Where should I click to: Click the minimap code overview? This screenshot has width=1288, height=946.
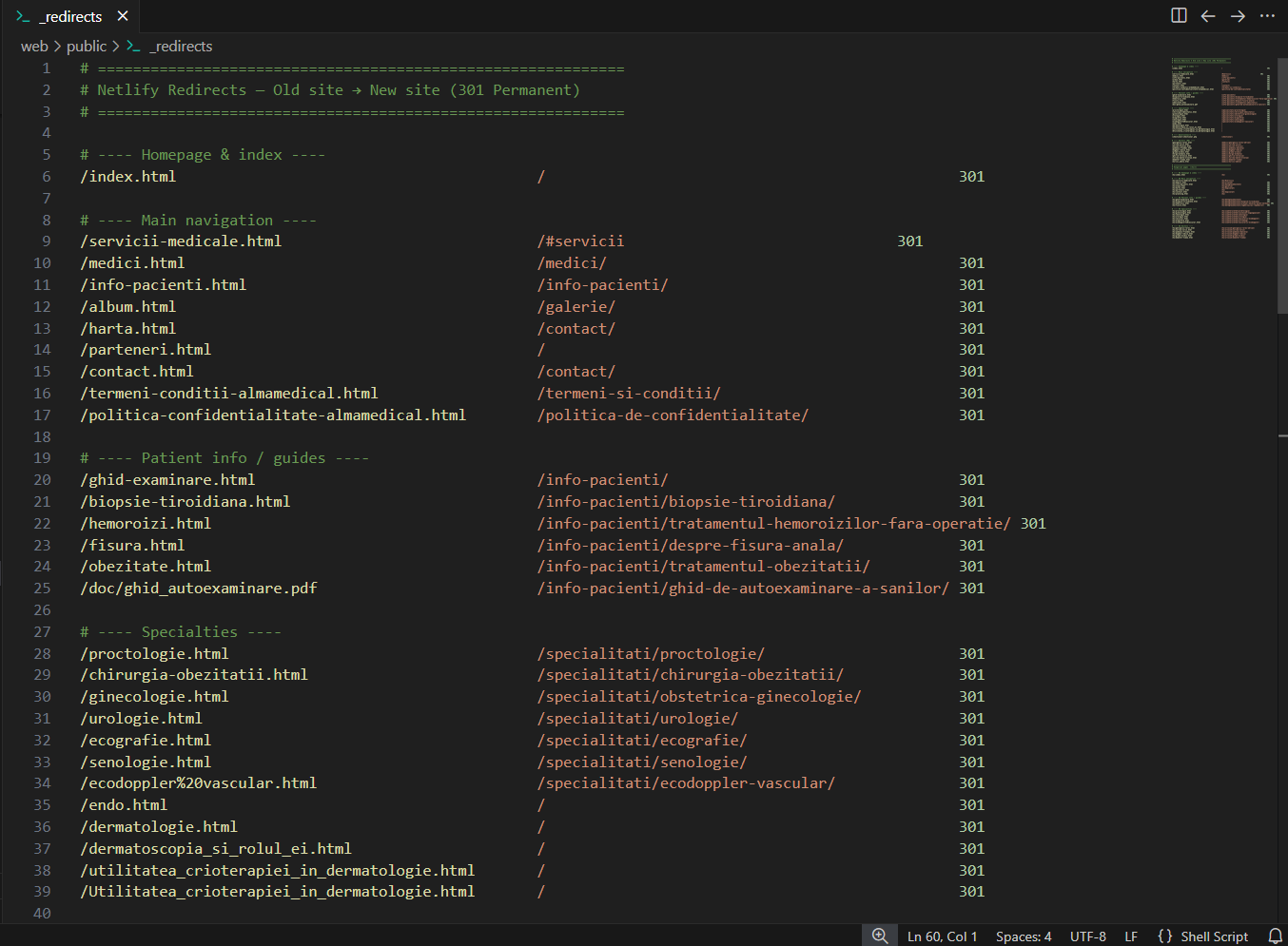[x=1221, y=147]
